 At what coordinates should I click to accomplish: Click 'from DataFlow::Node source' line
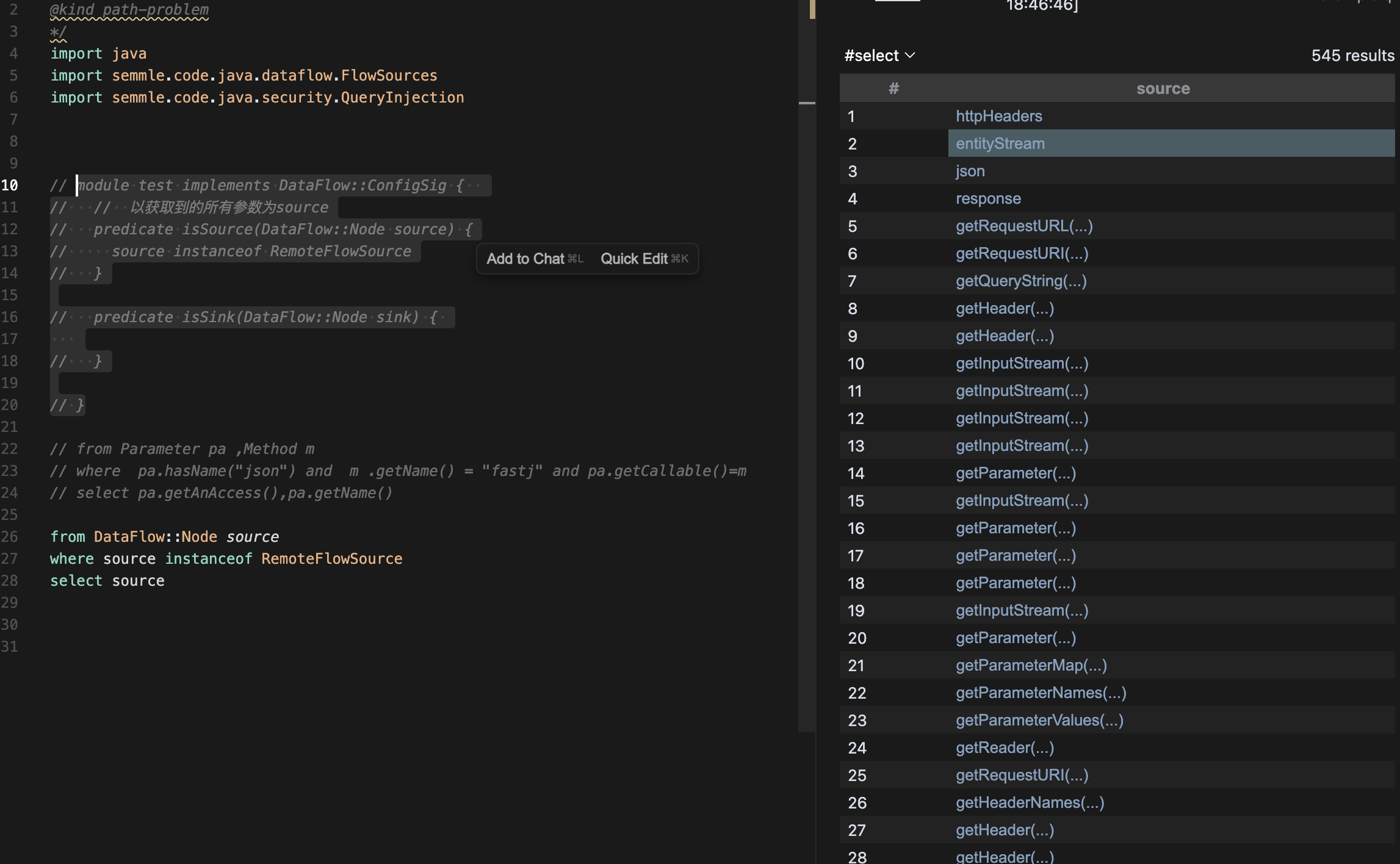click(x=164, y=537)
